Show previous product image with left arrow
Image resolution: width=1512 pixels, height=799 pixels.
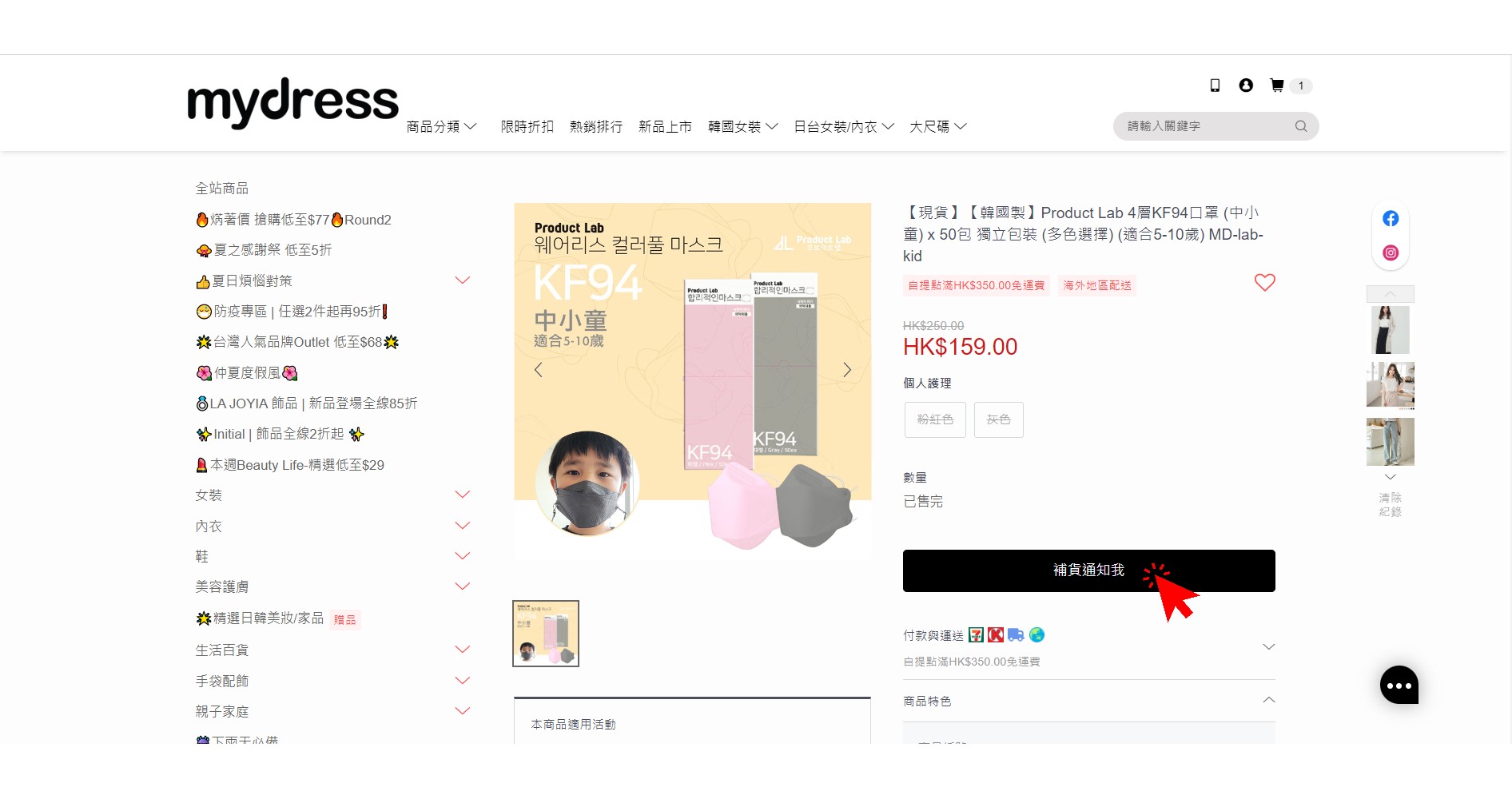point(539,369)
